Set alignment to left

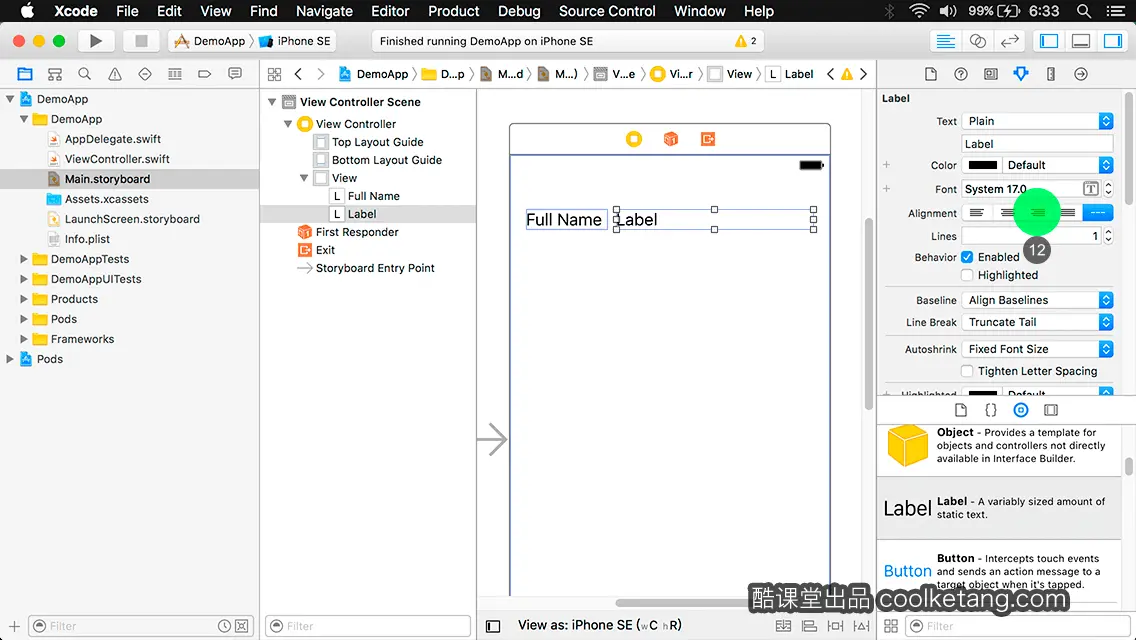[x=977, y=213]
